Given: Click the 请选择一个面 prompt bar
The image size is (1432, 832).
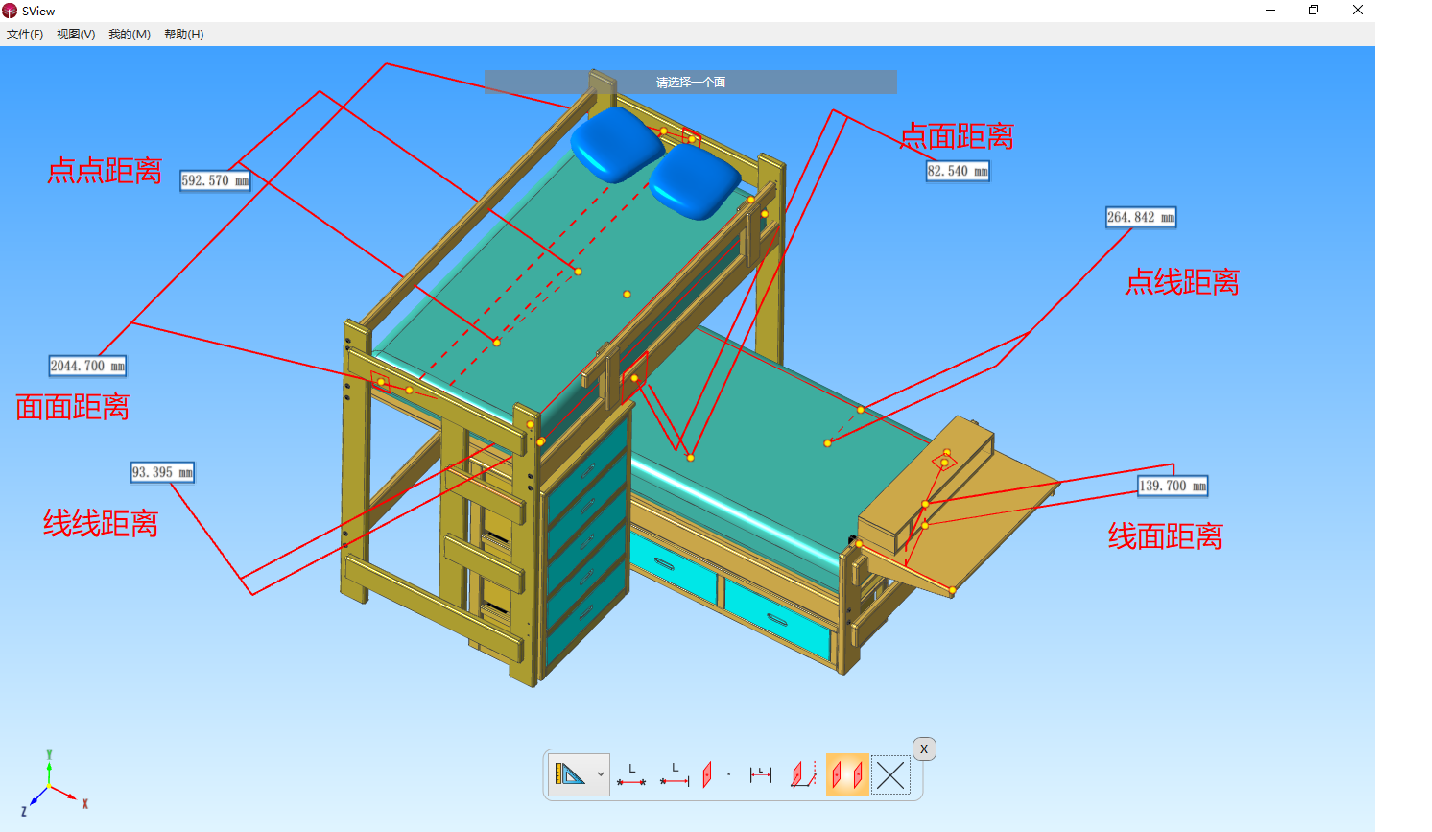Looking at the screenshot, I should [691, 82].
